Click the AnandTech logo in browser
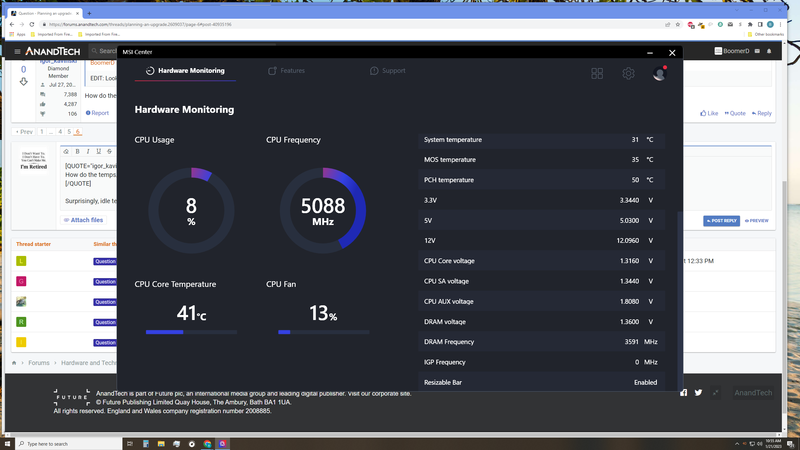Image resolution: width=800 pixels, height=450 pixels. 53,52
